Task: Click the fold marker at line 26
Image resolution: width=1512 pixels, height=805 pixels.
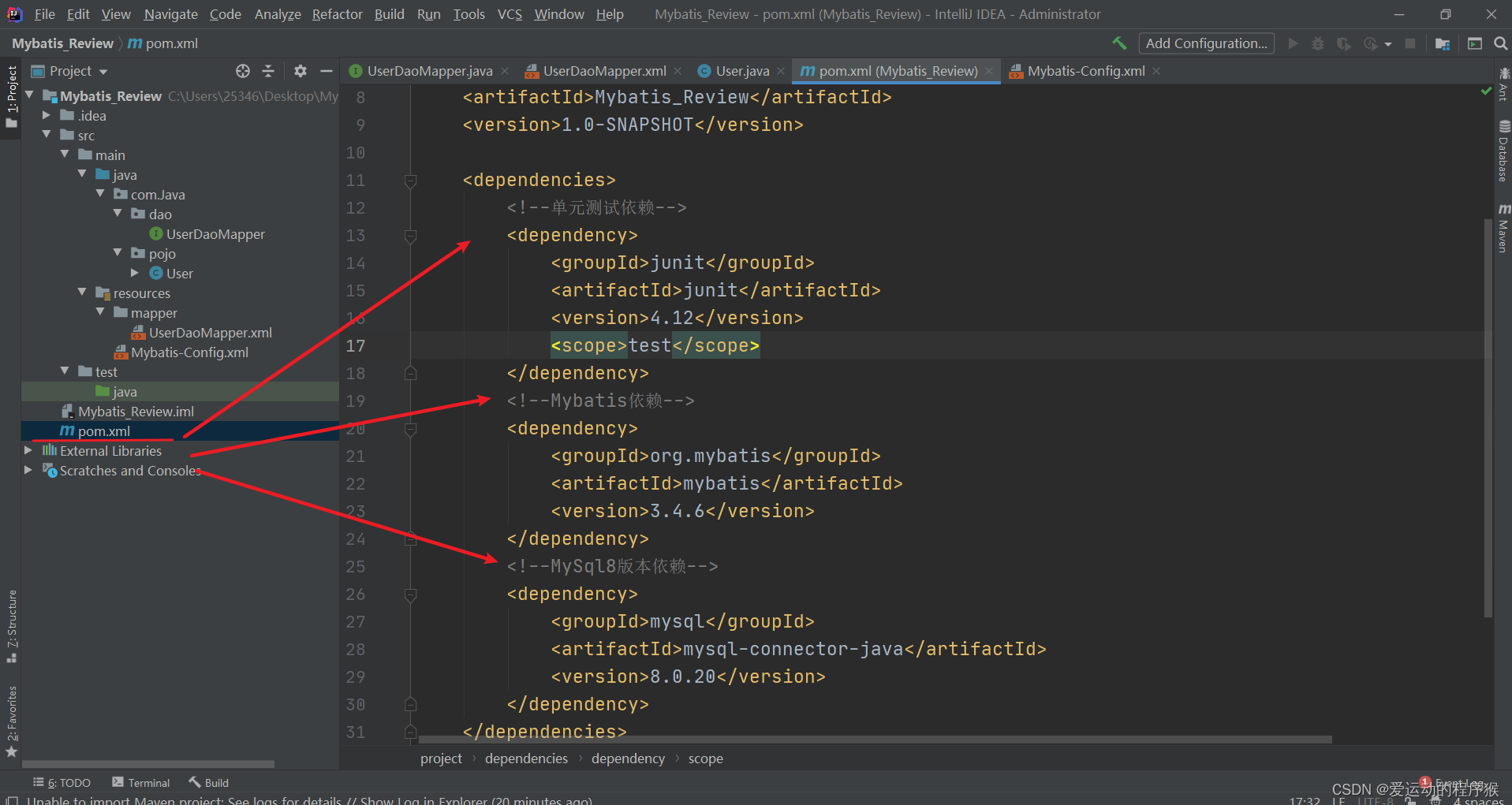Action: click(410, 594)
